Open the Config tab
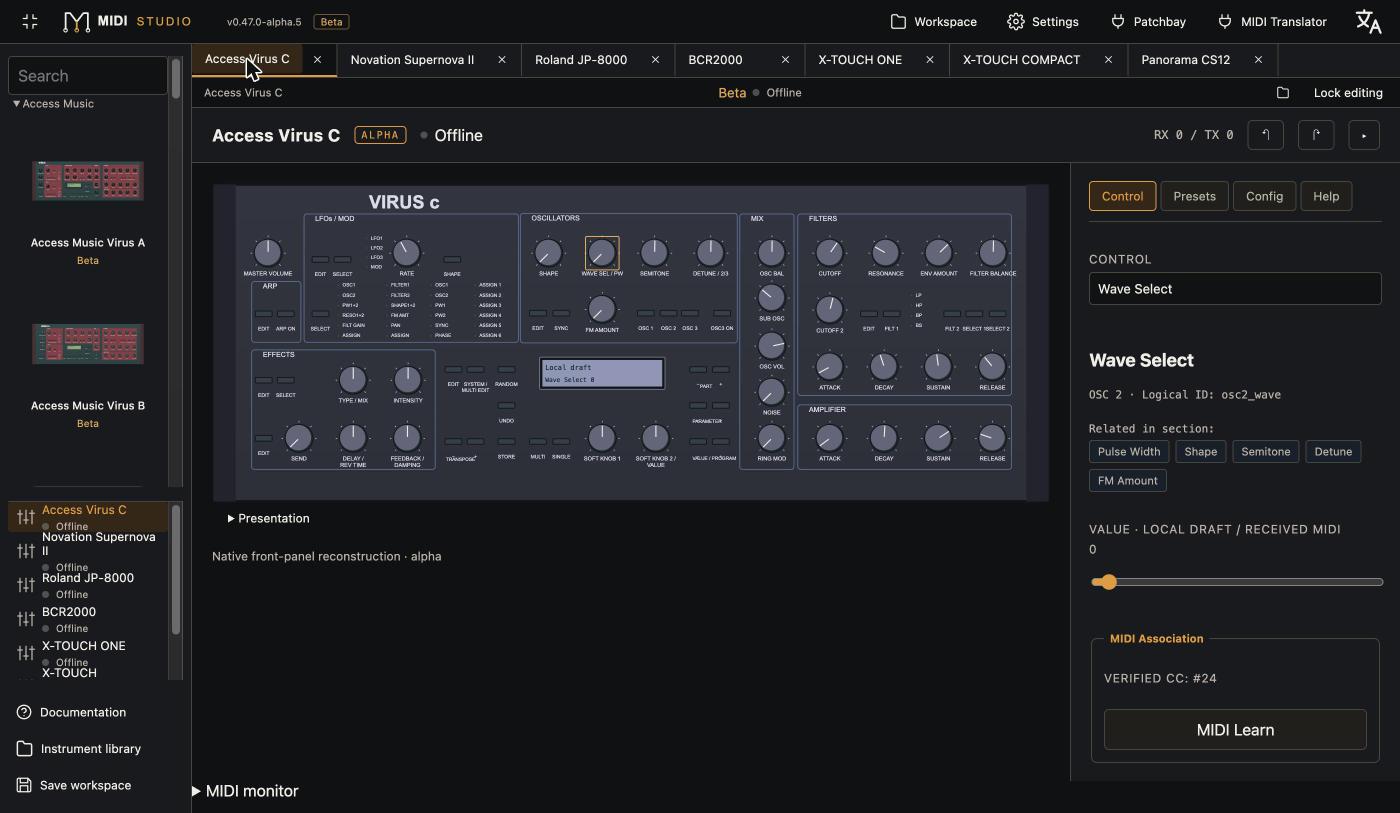 tap(1264, 196)
